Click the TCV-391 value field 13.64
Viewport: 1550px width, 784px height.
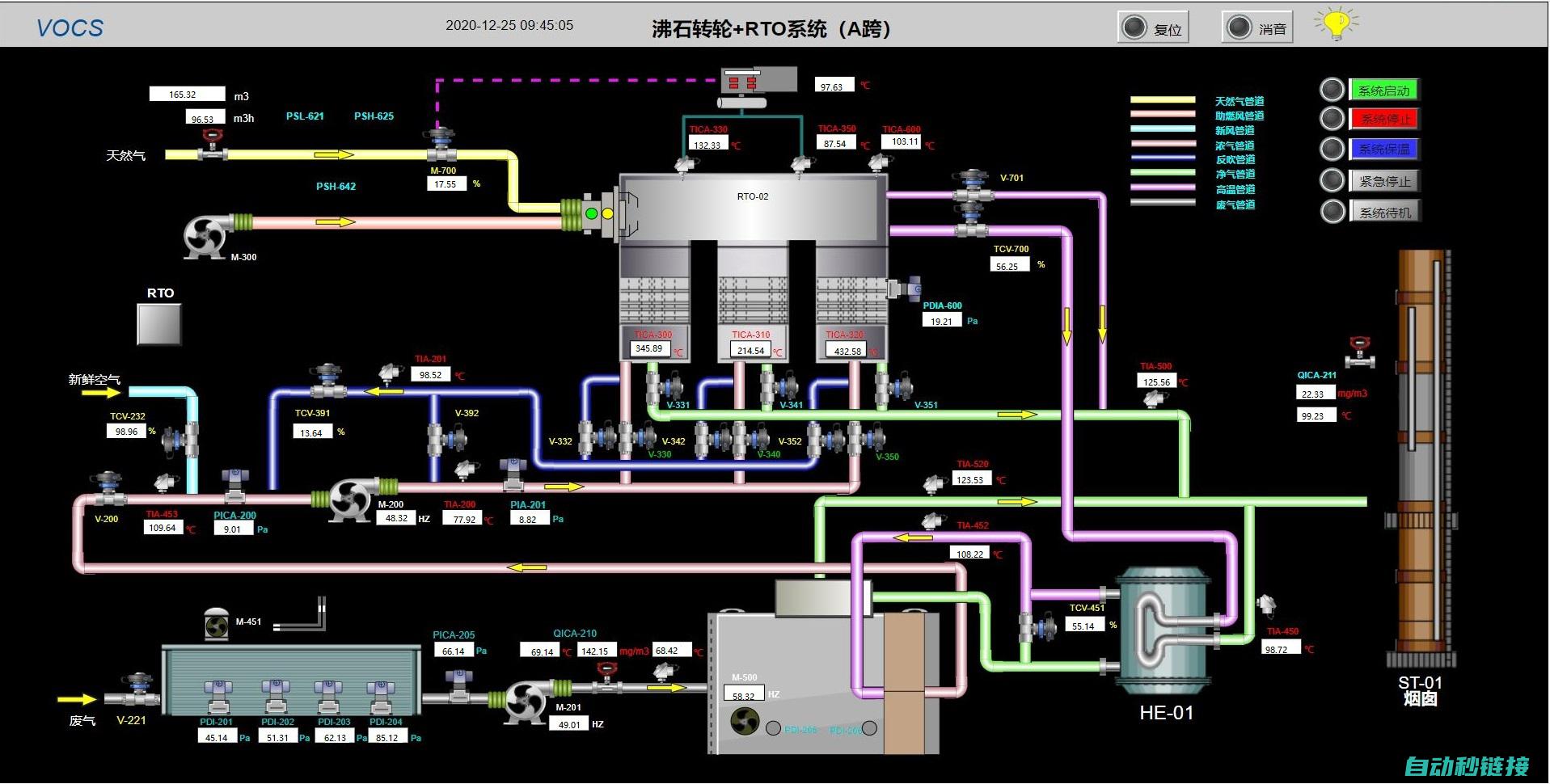point(312,432)
